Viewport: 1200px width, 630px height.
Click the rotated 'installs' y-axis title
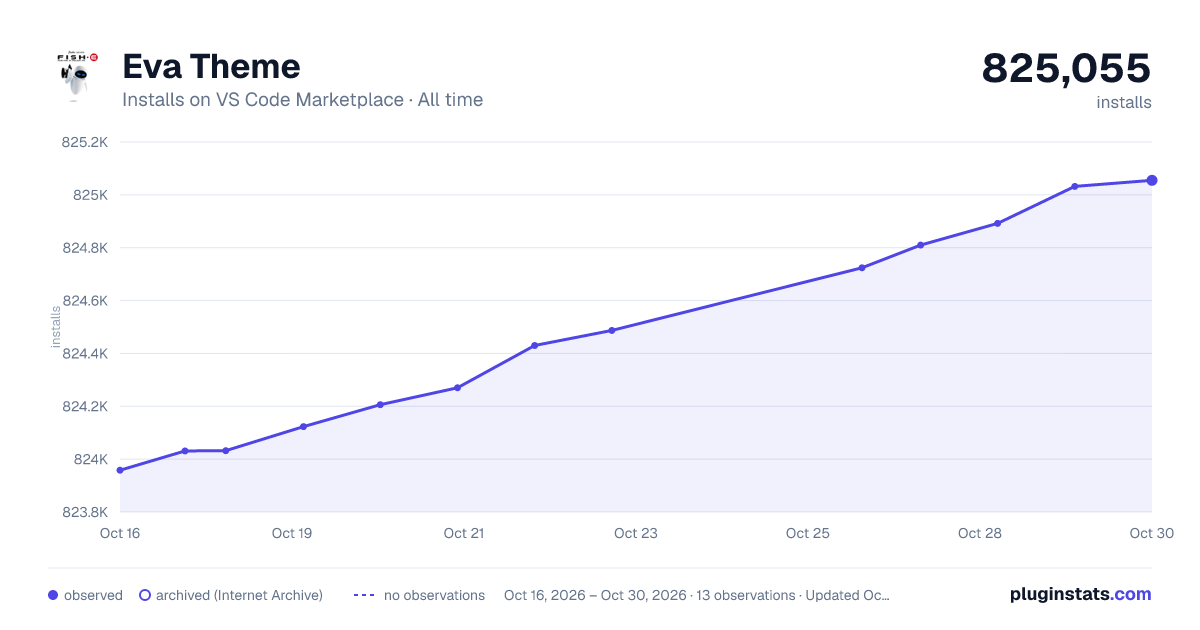click(x=56, y=327)
